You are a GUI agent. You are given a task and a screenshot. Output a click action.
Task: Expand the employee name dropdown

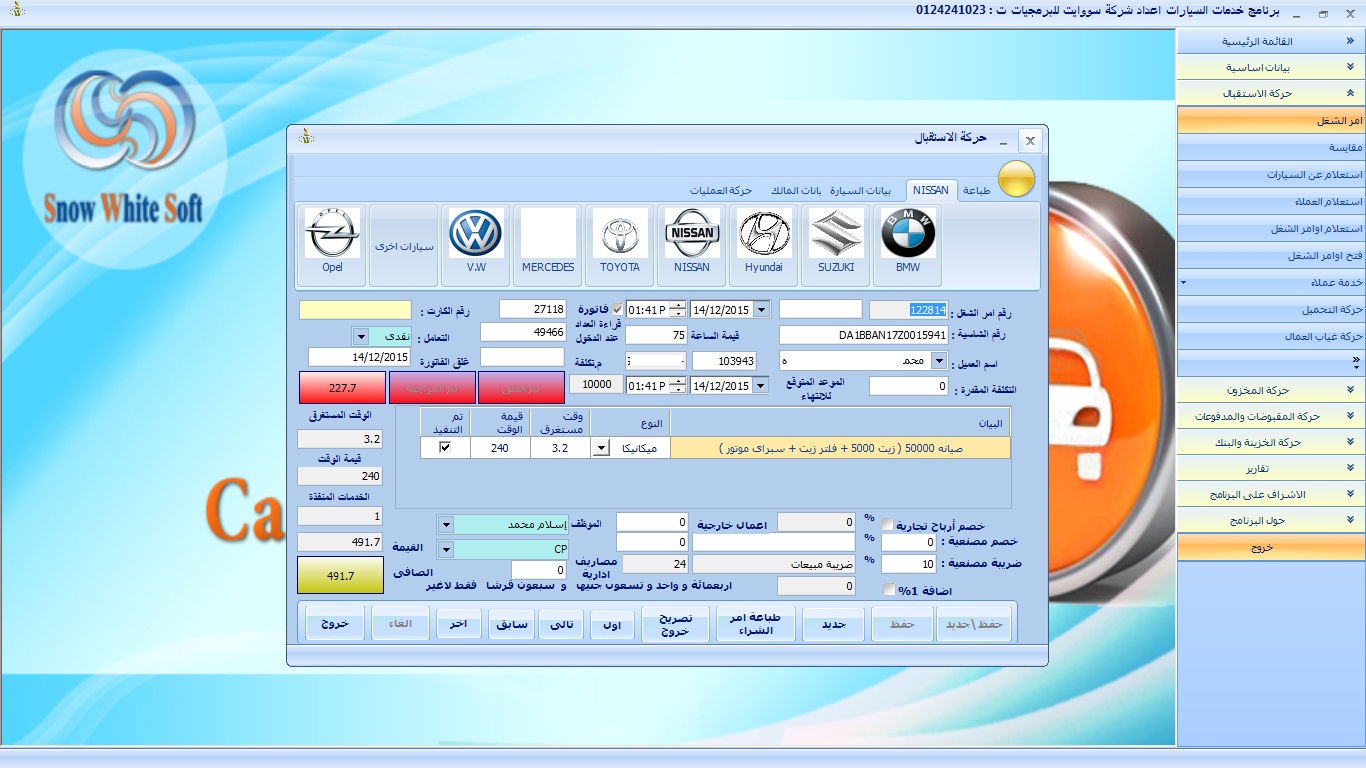tap(446, 525)
